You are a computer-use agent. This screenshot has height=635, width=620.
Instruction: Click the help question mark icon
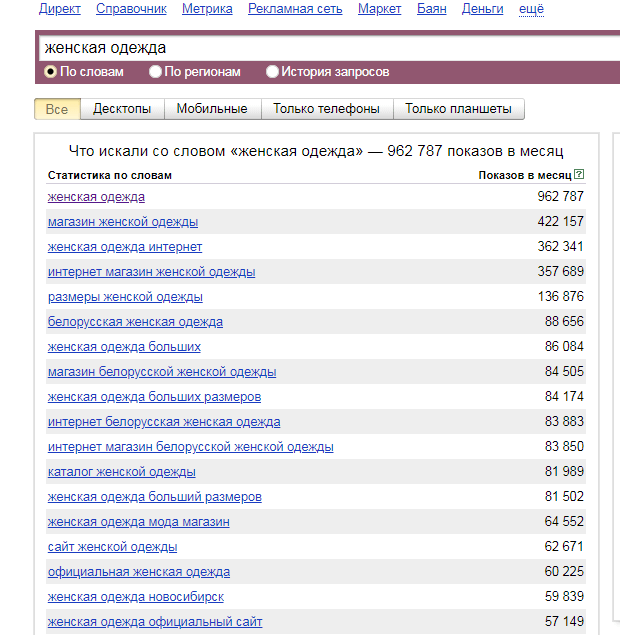(579, 175)
